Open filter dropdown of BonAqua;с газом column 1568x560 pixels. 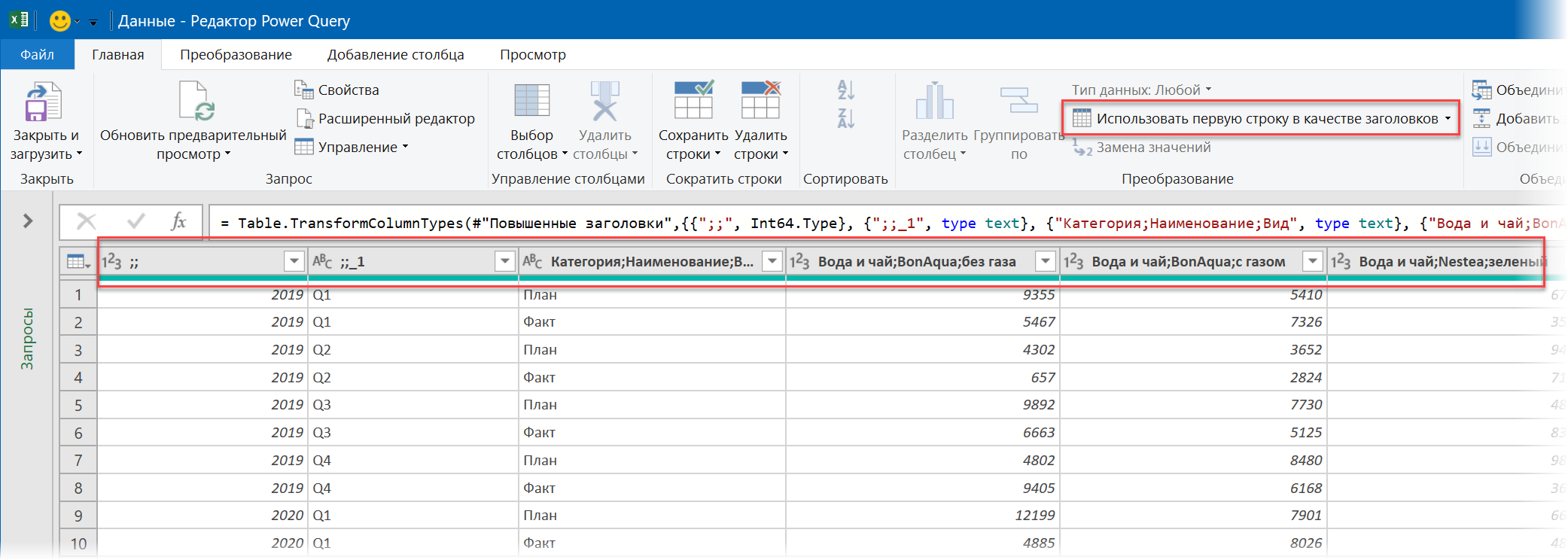point(1313,261)
